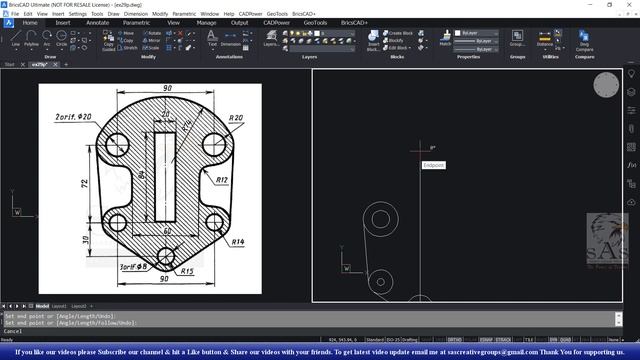This screenshot has width=640, height=360.
Task: Activate the Scale command
Action: click(x=151, y=48)
